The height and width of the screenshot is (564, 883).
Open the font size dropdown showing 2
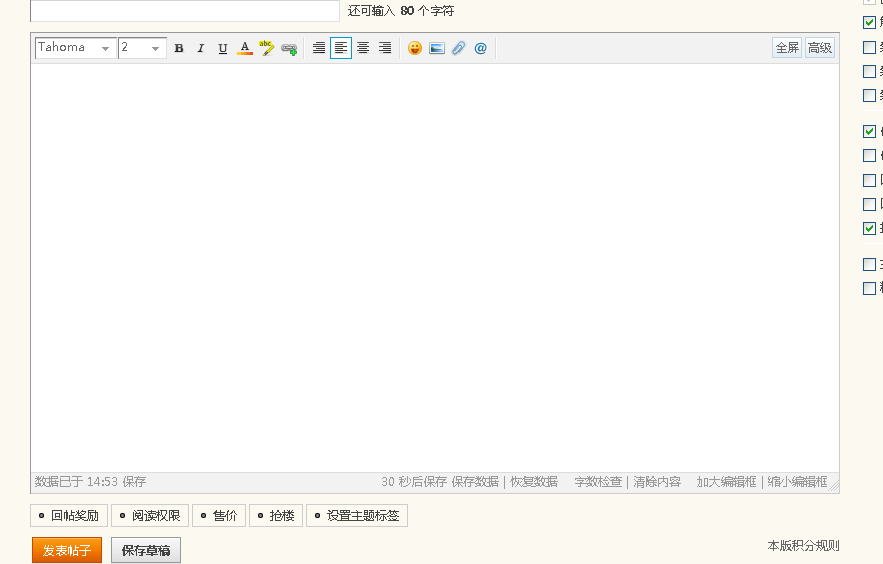[142, 48]
